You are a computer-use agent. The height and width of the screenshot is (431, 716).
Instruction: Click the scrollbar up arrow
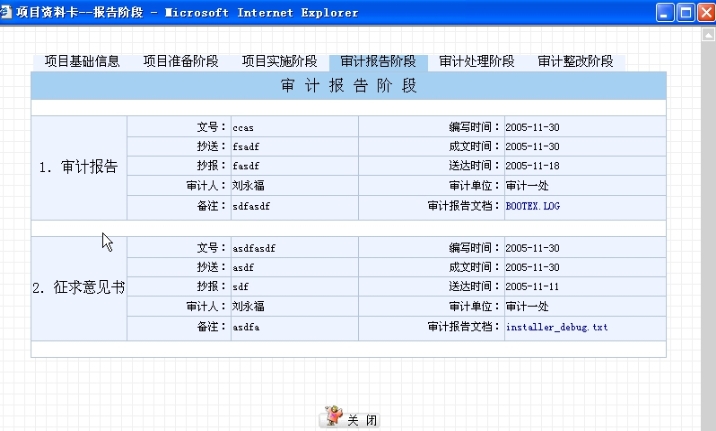[x=709, y=36]
